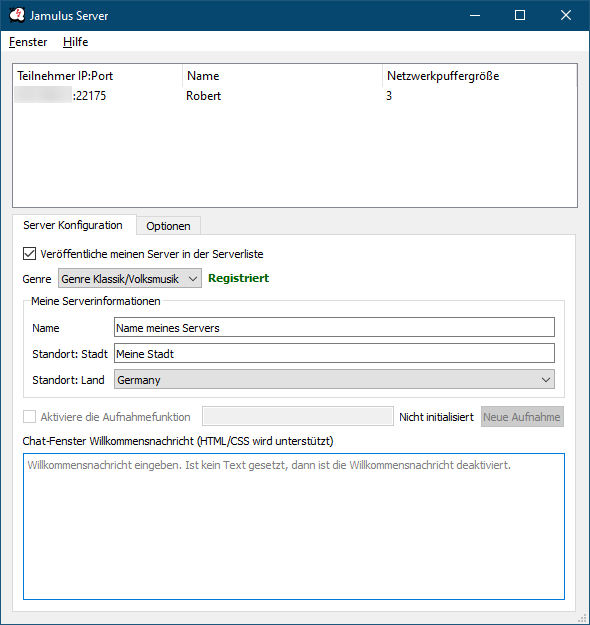Viewport: 590px width, 625px height.
Task: Click the Nicht initialisiert status text
Action: click(437, 417)
